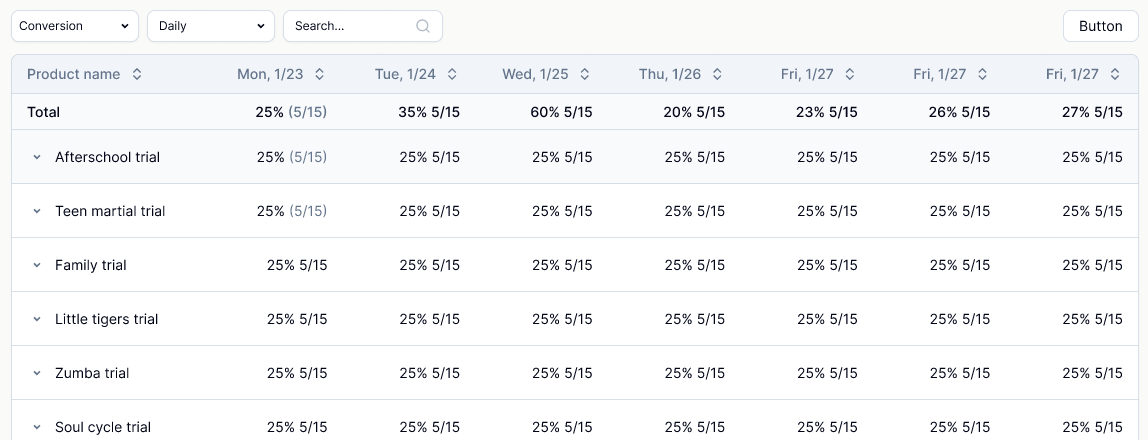Expand the Afterschool trial row
The image size is (1148, 440).
point(37,157)
